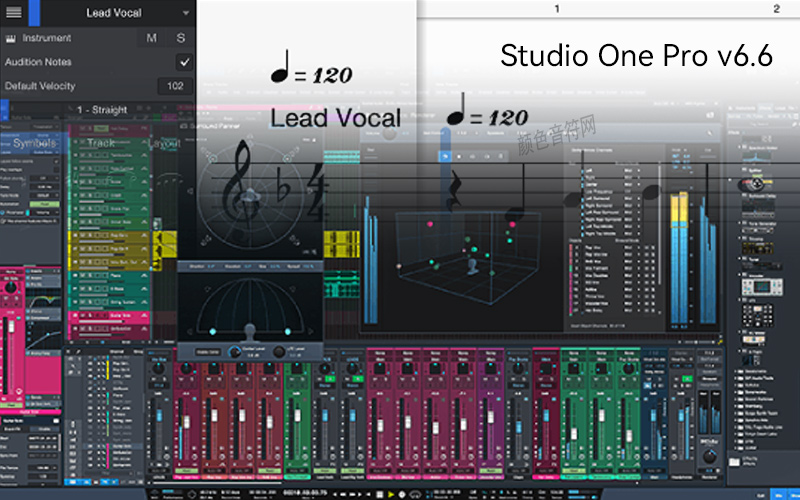Select the 4/4 time signature
The image size is (800, 500).
(317, 192)
